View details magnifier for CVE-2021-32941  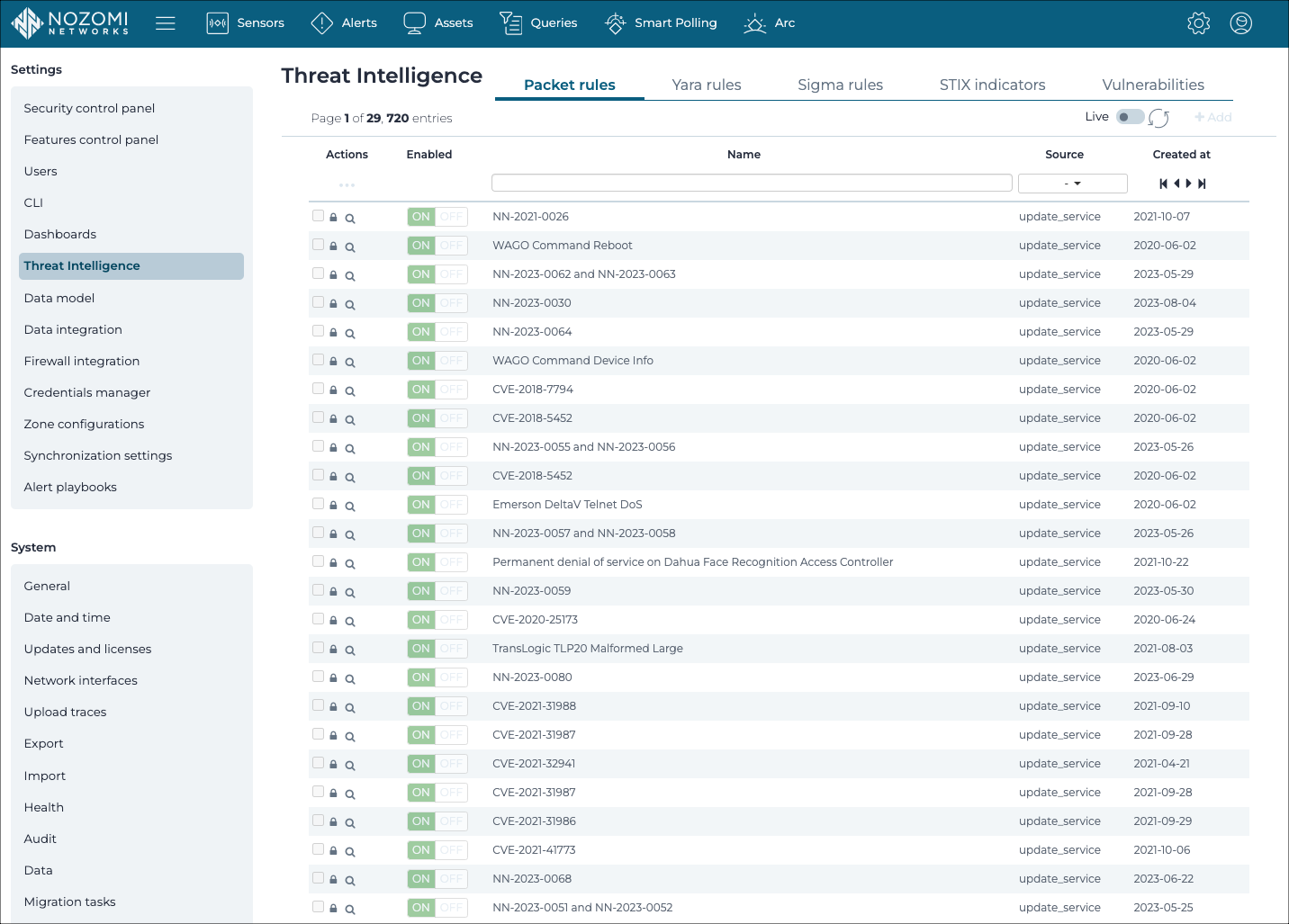point(350,766)
